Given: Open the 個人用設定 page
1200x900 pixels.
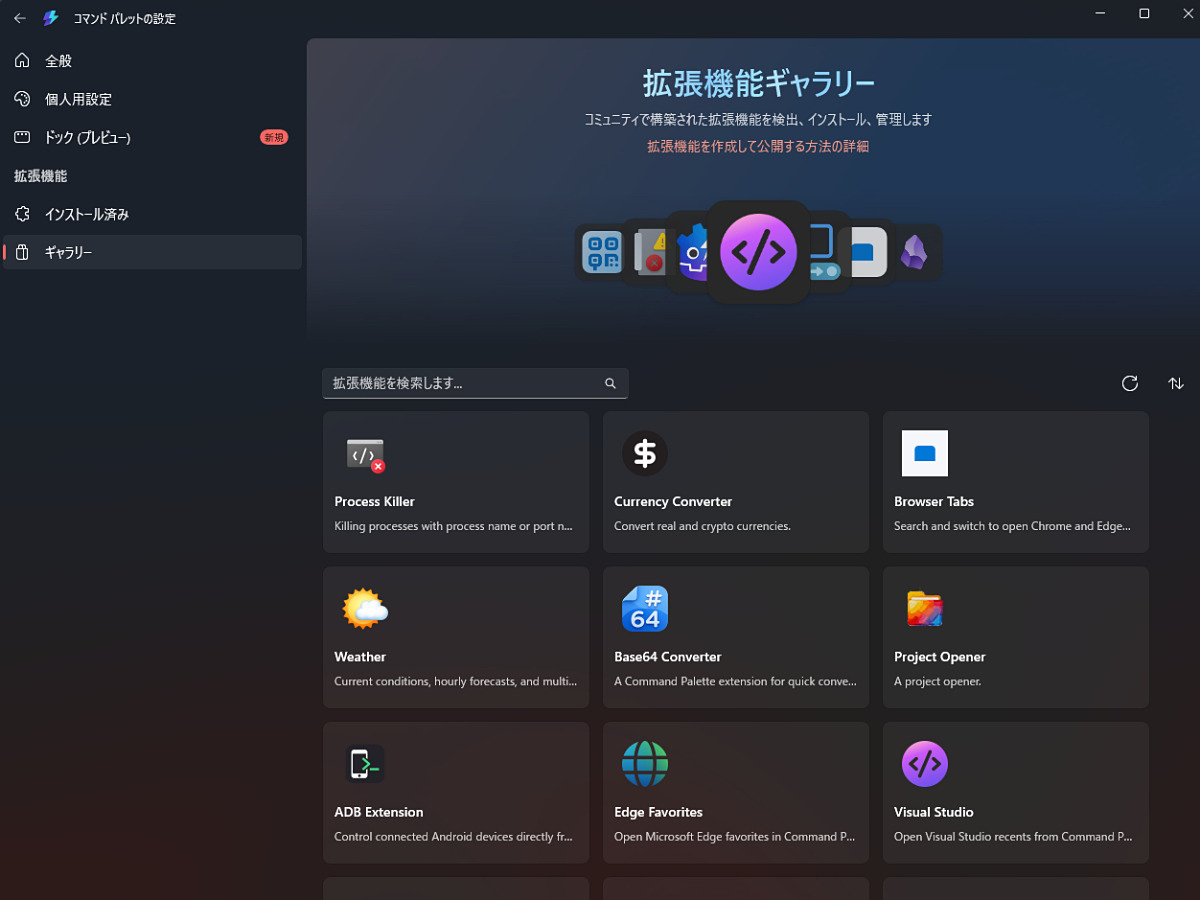Looking at the screenshot, I should [x=152, y=99].
